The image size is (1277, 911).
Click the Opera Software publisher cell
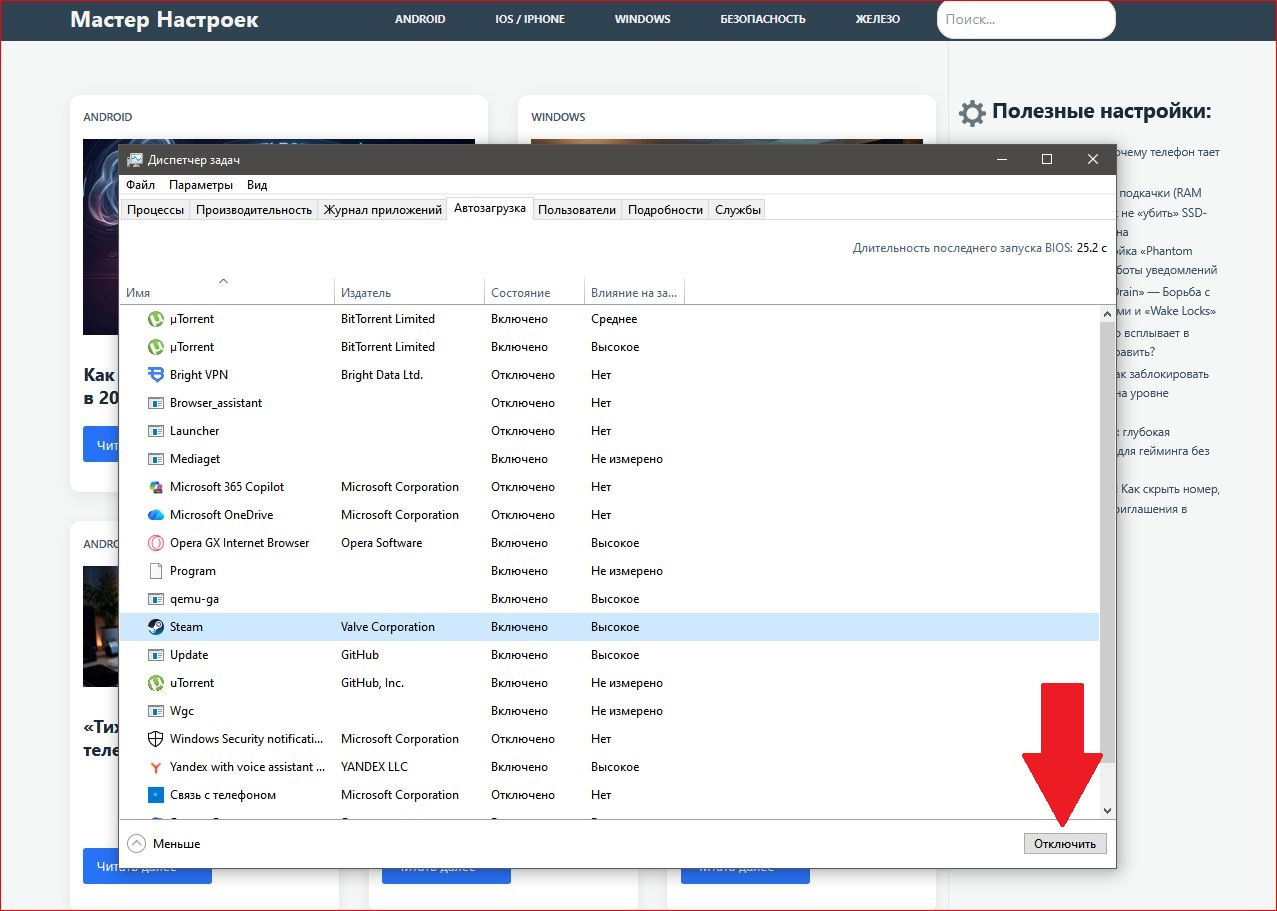click(x=382, y=543)
